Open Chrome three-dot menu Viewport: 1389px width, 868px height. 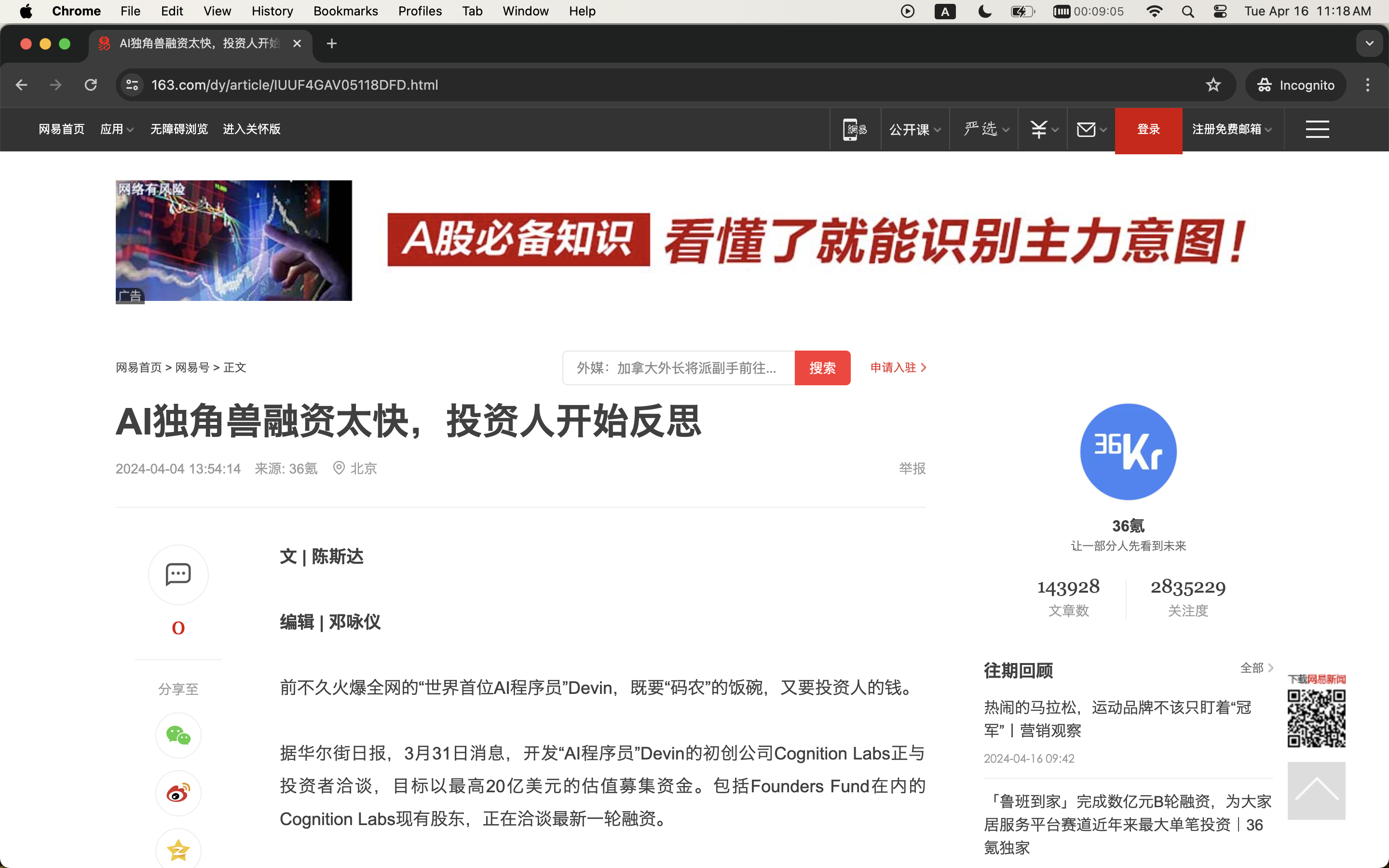tap(1368, 85)
